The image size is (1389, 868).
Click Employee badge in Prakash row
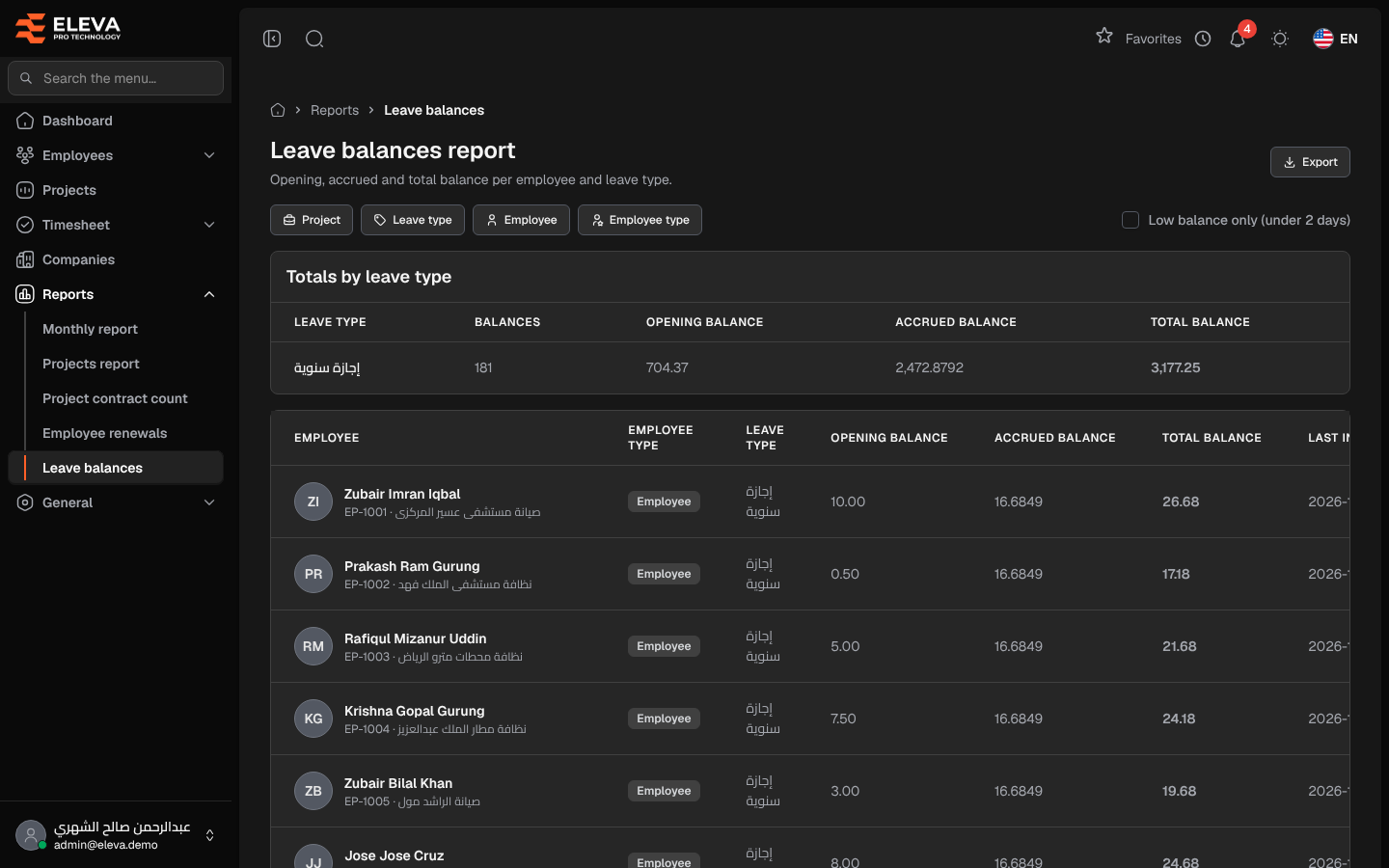(x=664, y=574)
